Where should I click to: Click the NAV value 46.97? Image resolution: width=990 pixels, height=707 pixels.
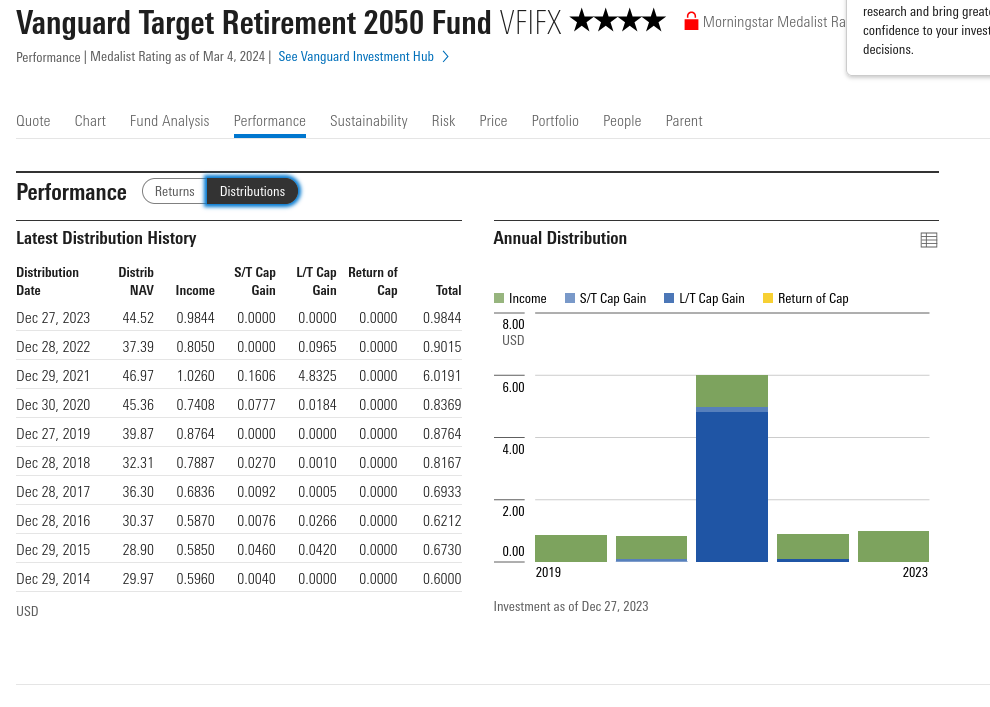tap(138, 376)
